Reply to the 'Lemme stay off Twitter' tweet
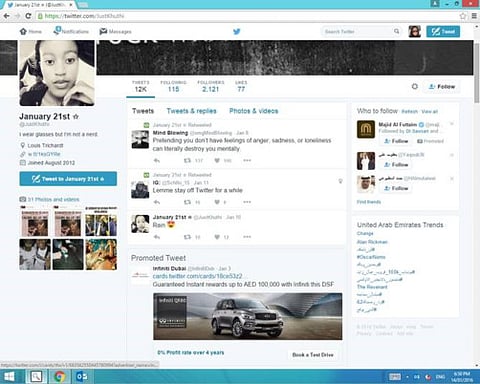 [157, 202]
